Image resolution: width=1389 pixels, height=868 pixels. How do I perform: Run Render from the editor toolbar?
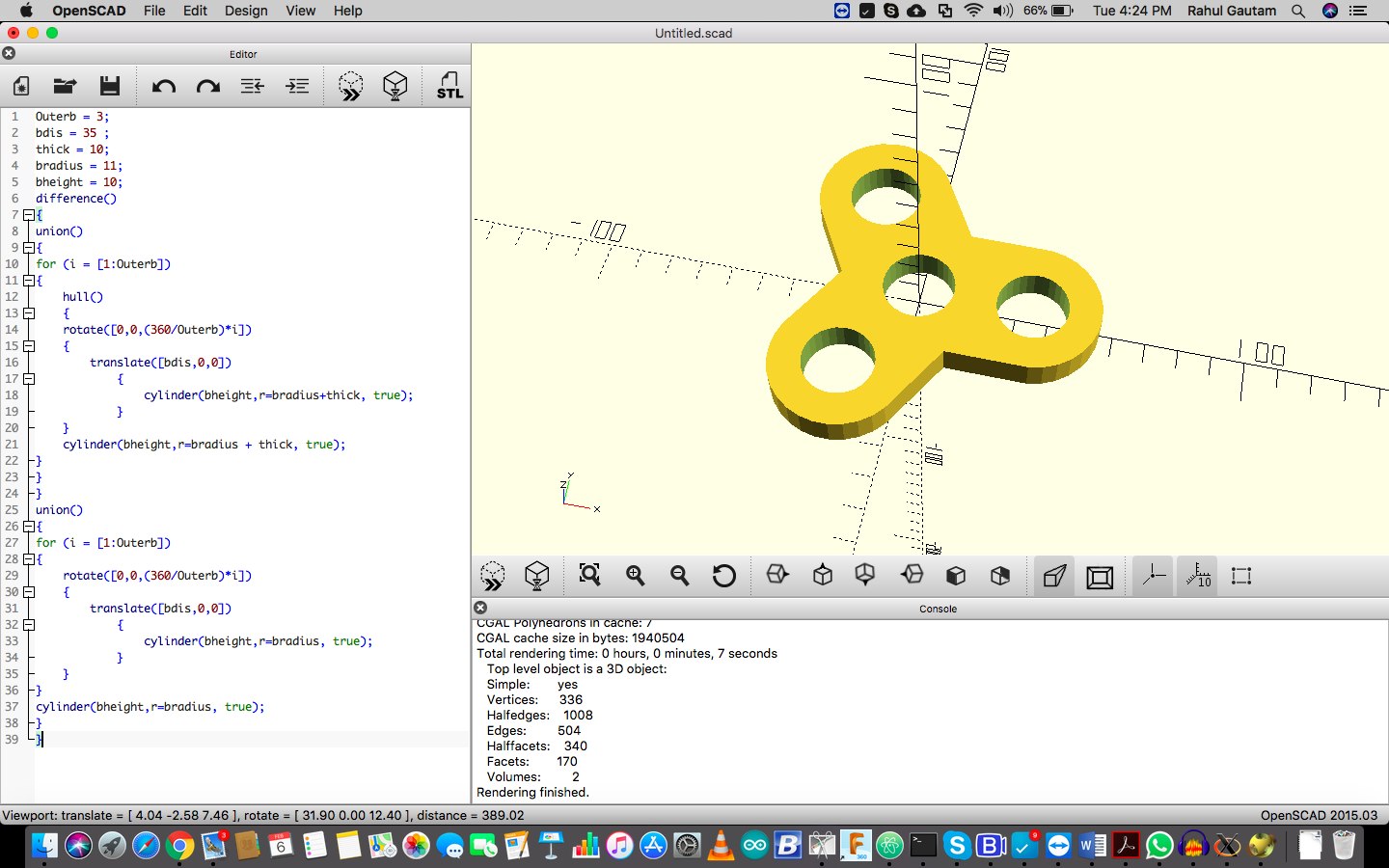point(395,86)
